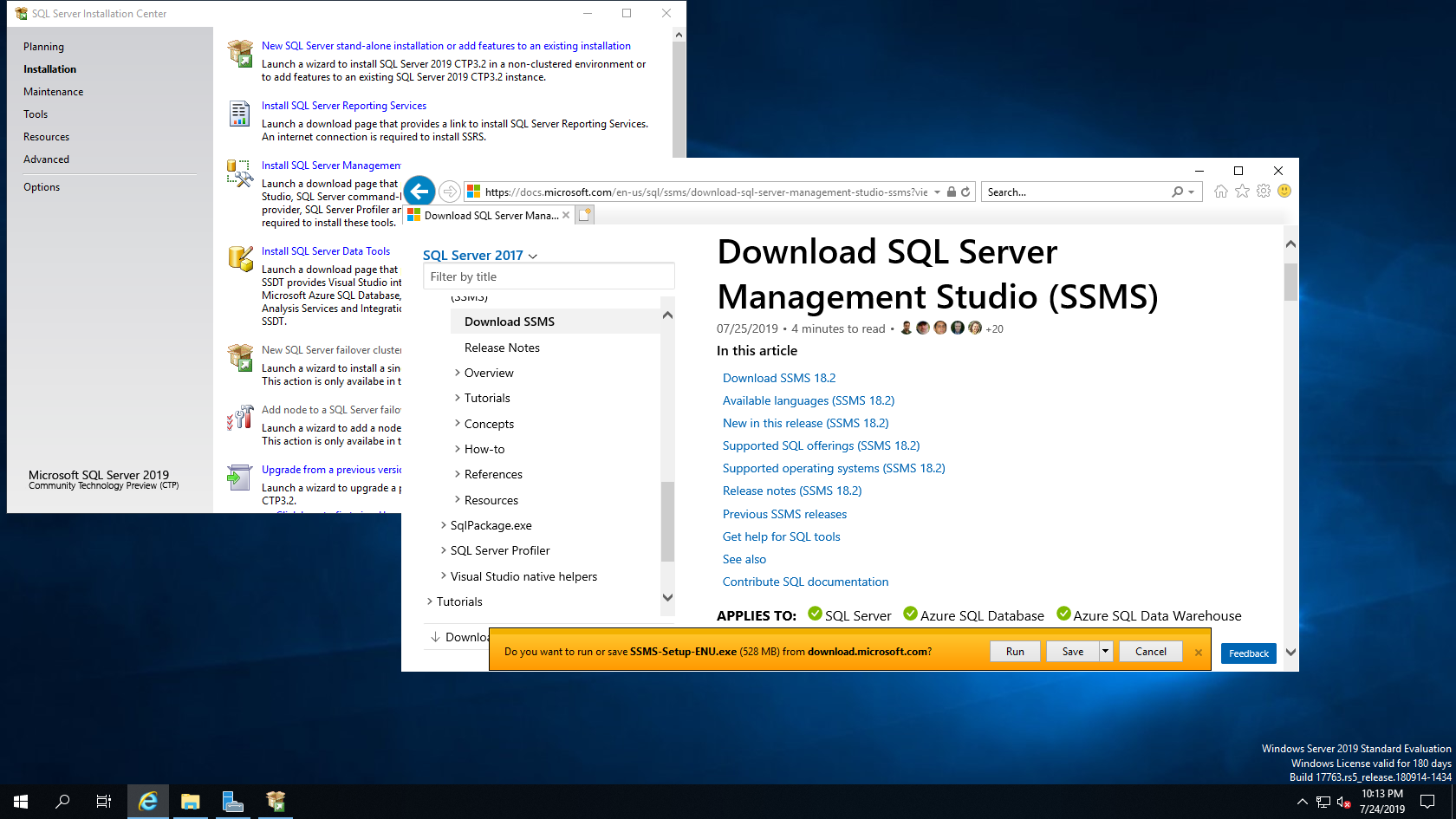Dismiss the download notification bar
This screenshot has height=819, width=1456.
coord(1199,653)
